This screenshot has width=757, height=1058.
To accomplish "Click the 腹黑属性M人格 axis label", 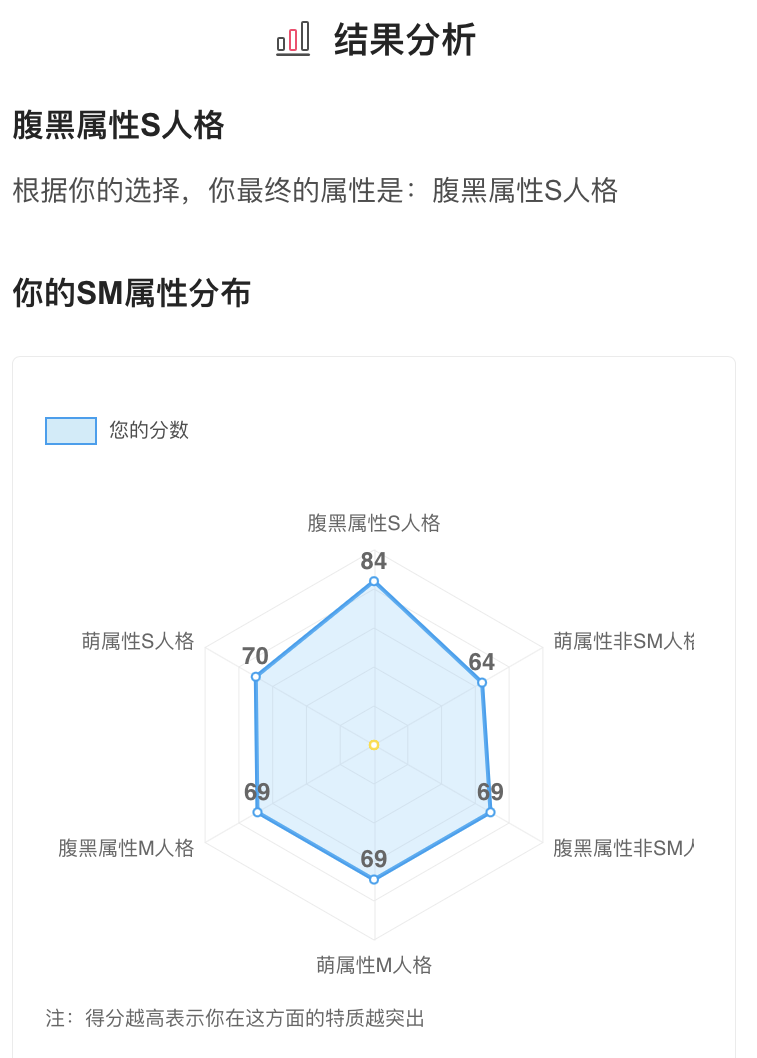I will click(x=126, y=847).
